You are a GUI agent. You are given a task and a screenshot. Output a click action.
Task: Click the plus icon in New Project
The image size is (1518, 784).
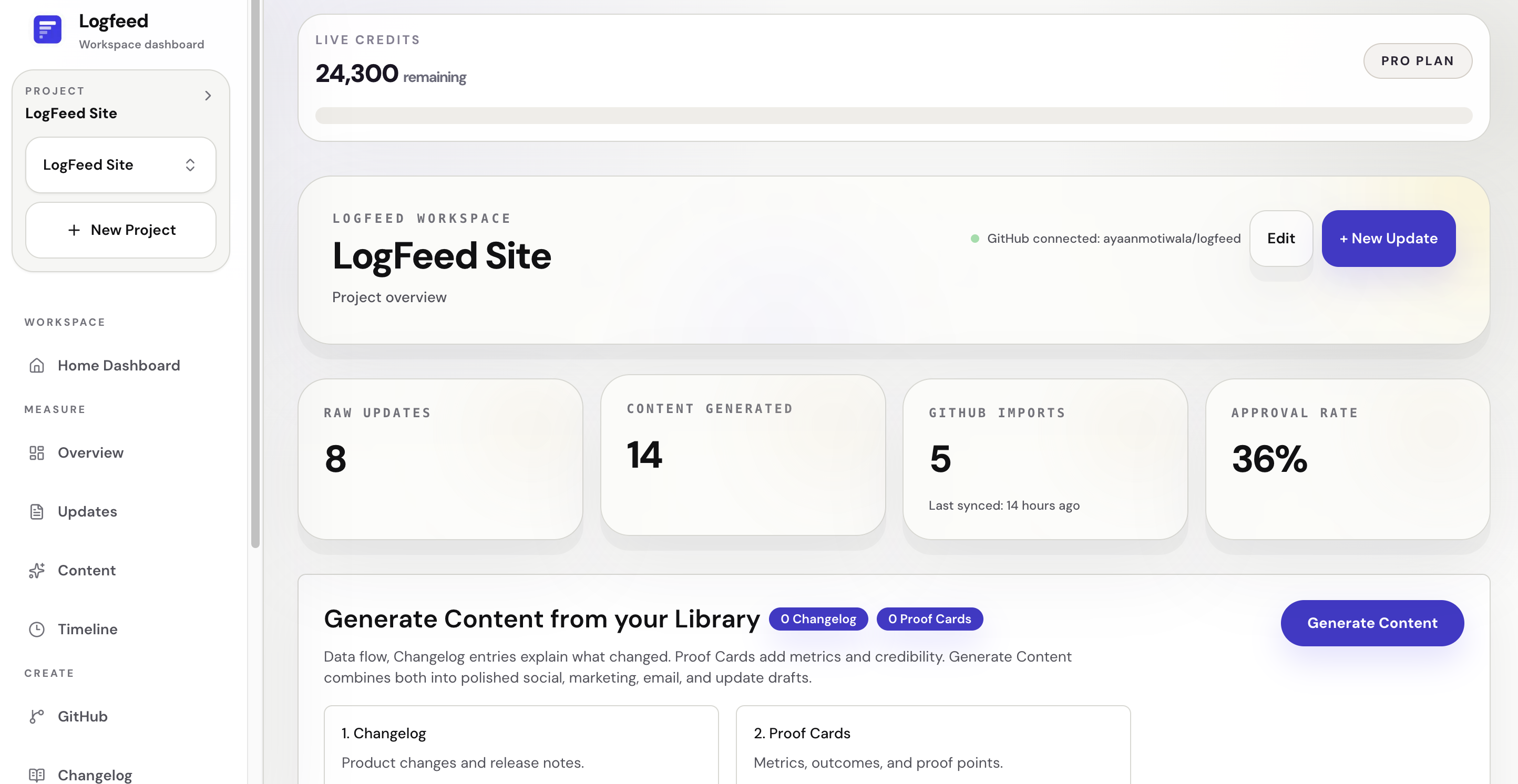click(x=74, y=230)
